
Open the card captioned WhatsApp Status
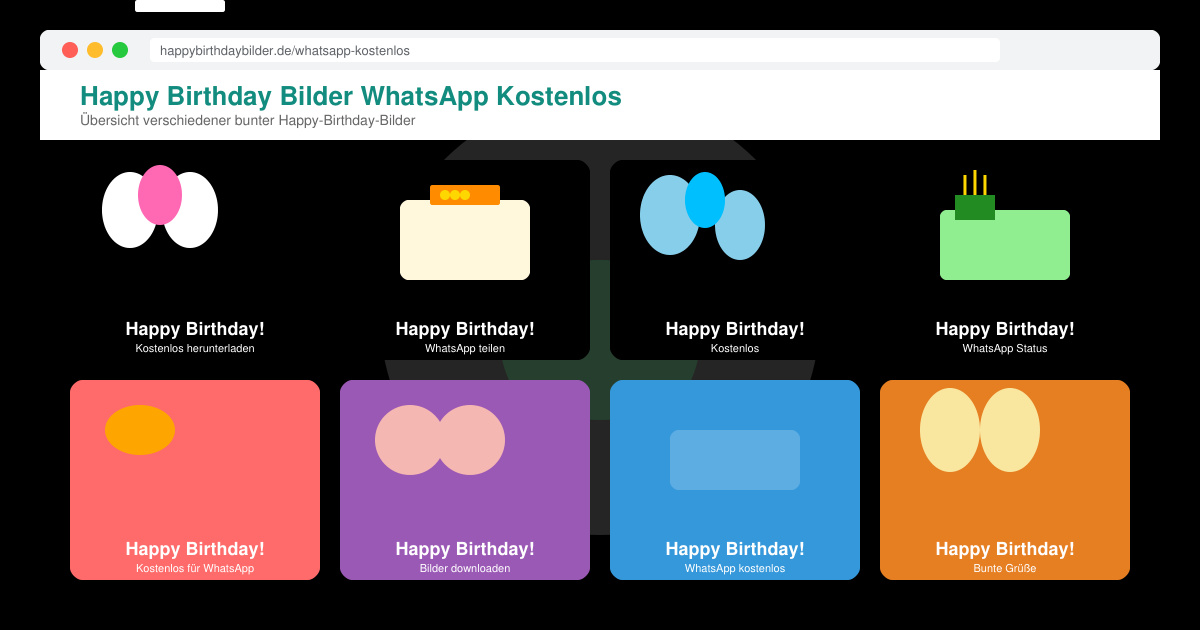[x=1005, y=260]
